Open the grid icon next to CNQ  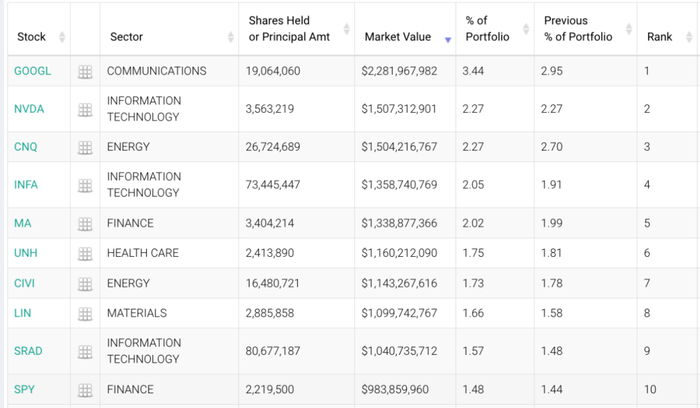point(85,147)
